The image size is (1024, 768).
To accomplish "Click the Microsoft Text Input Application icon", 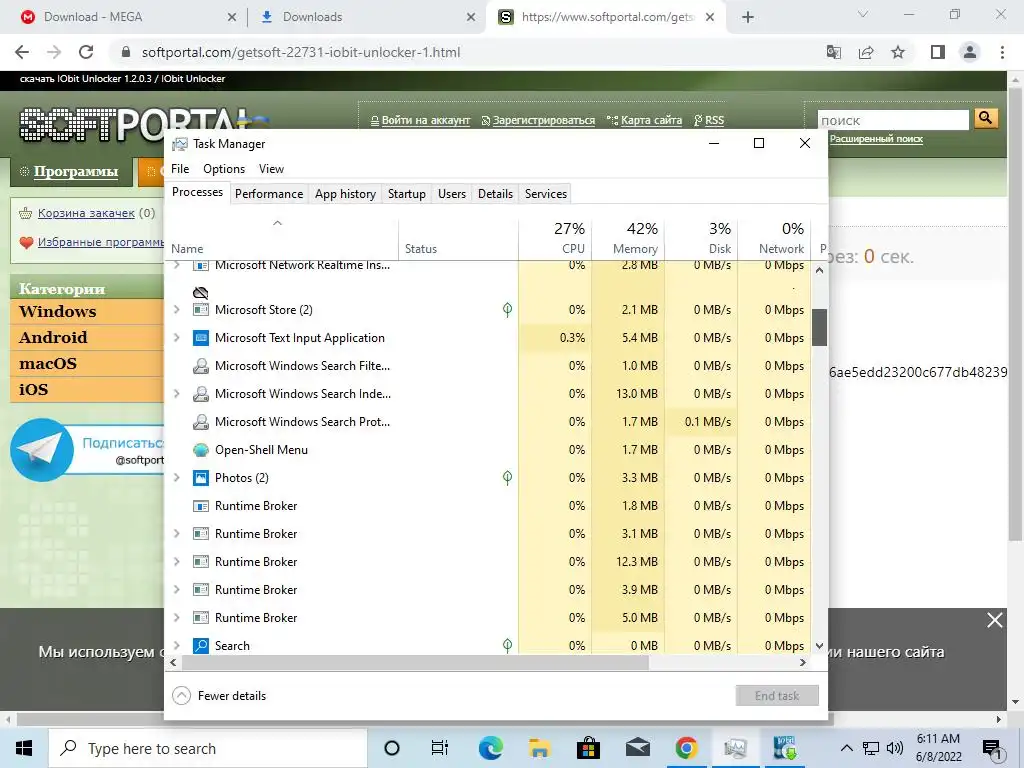I will point(201,338).
